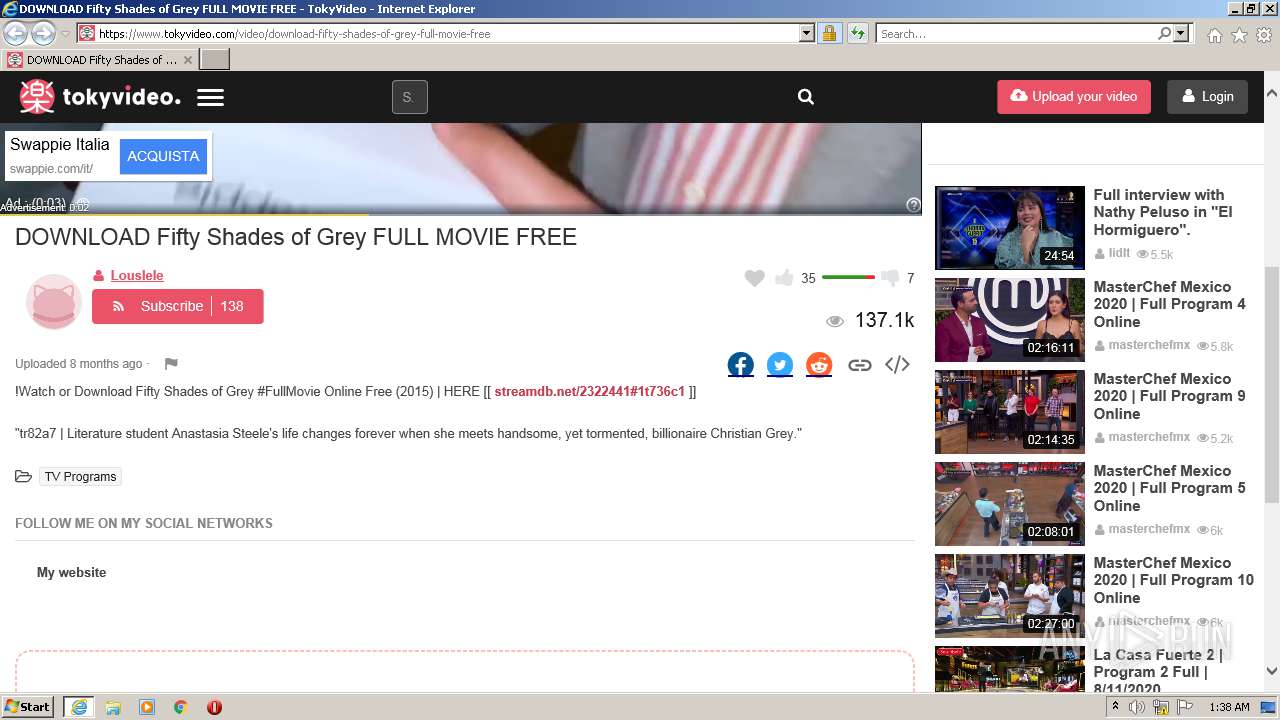Click ad info question mark icon
This screenshot has width=1280, height=720.
tap(913, 204)
